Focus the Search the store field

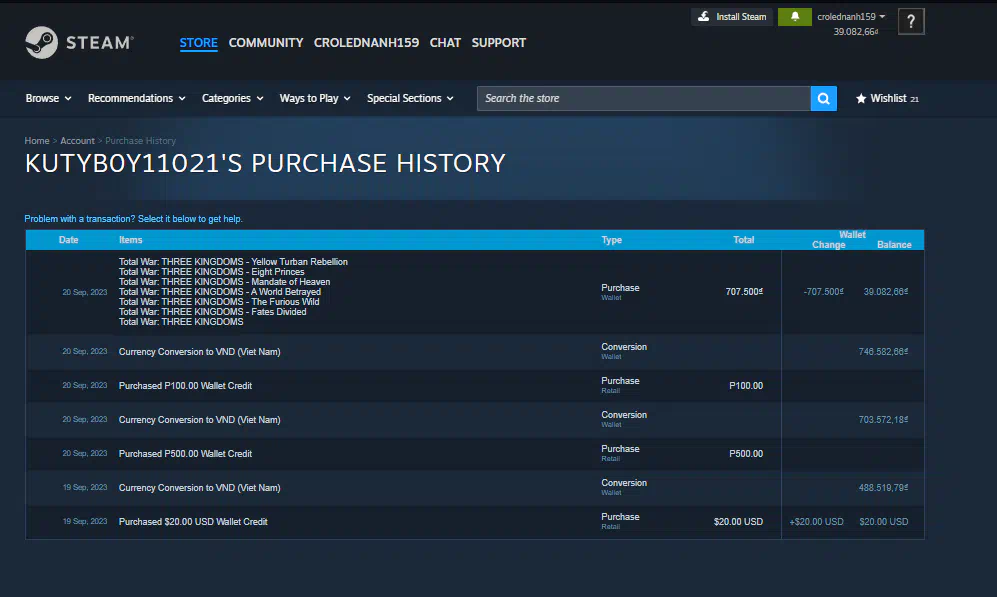point(643,98)
